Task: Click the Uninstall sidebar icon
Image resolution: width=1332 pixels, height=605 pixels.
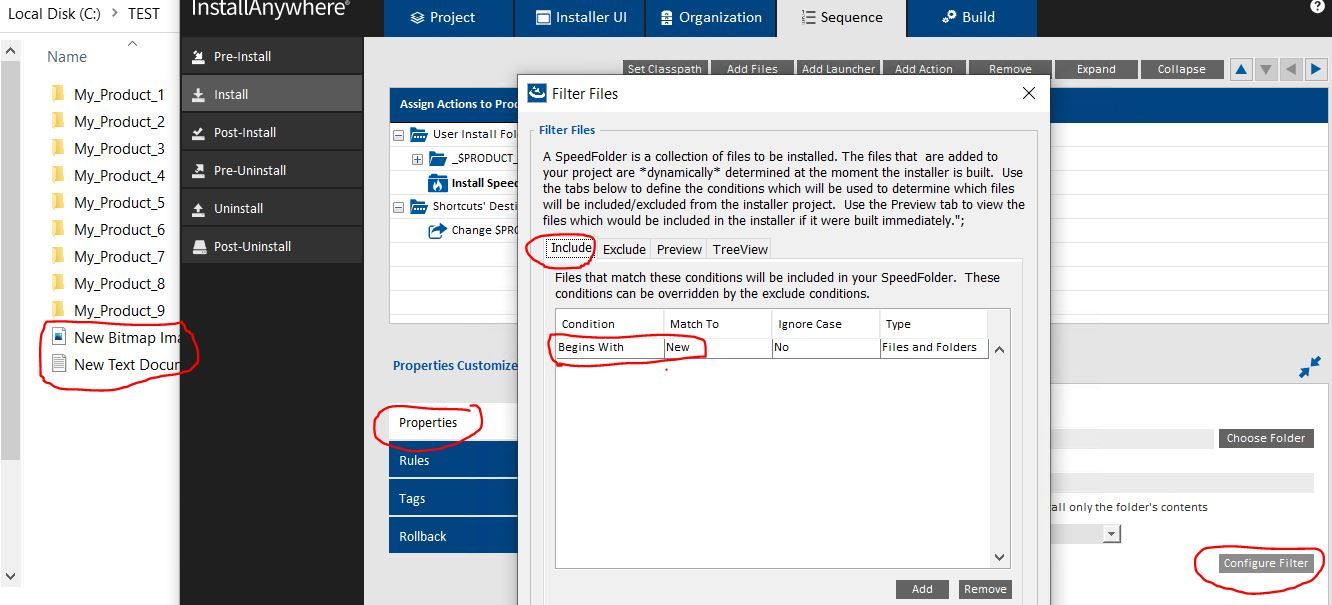Action: (x=198, y=208)
